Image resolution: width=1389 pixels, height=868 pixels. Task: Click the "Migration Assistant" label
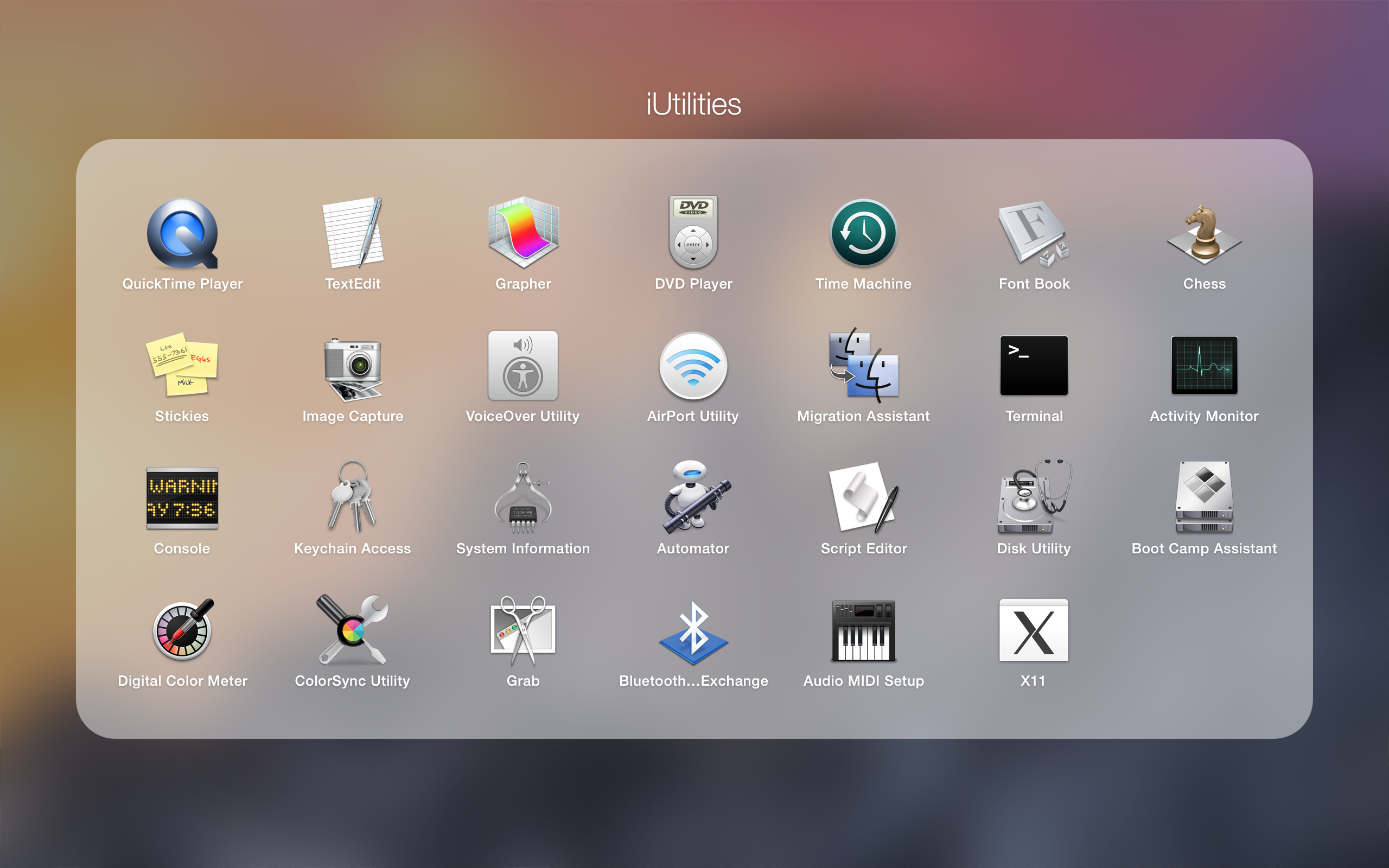coord(864,416)
